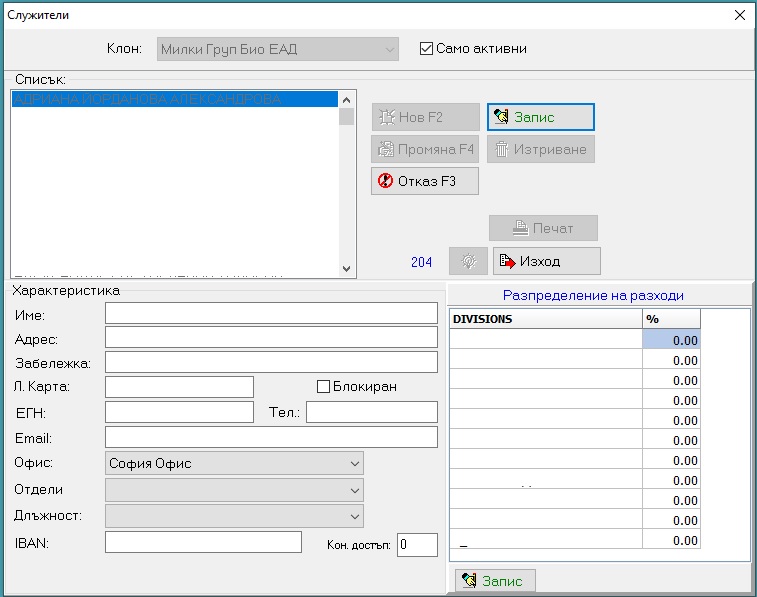
Task: Click the DIVISIONS column header
Action: point(546,319)
